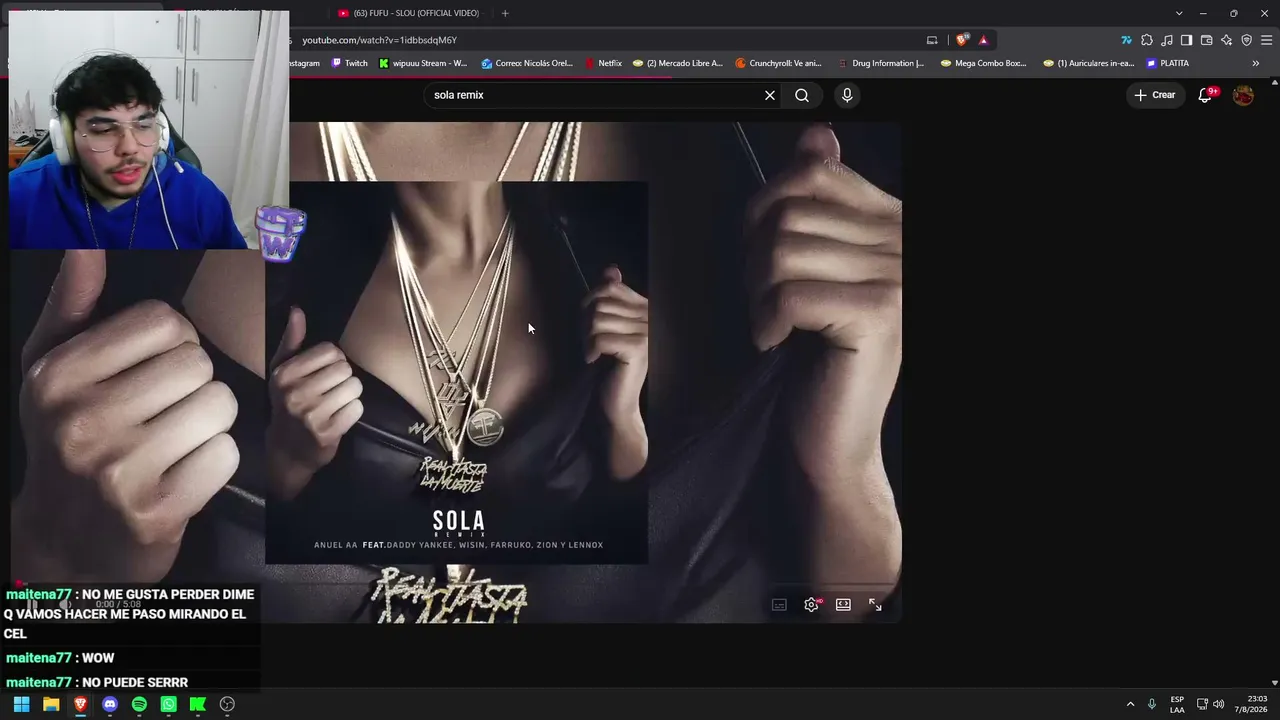Open the Crunchyroll bookmark

tap(779, 63)
